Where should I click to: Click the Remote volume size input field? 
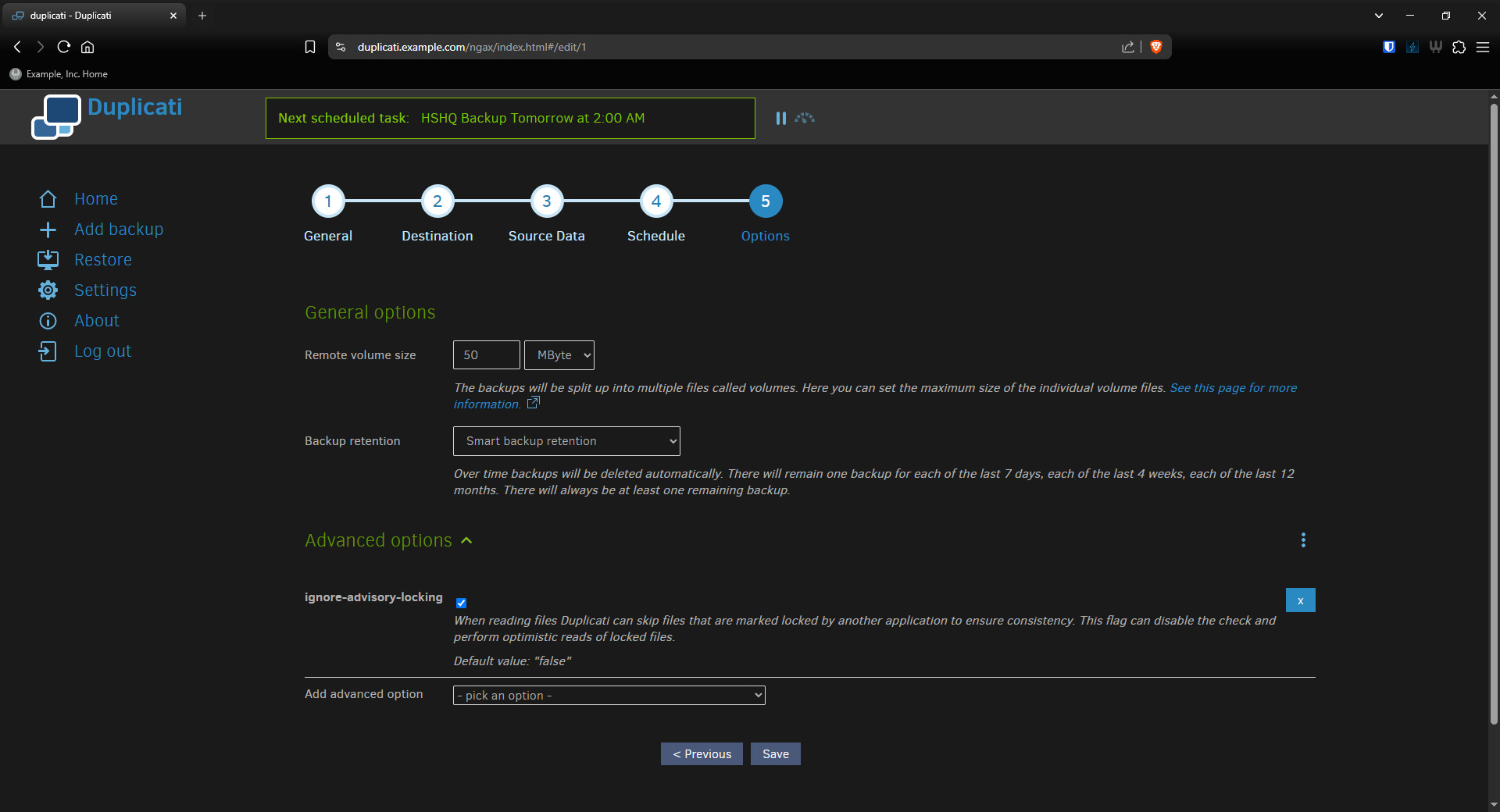[x=486, y=355]
